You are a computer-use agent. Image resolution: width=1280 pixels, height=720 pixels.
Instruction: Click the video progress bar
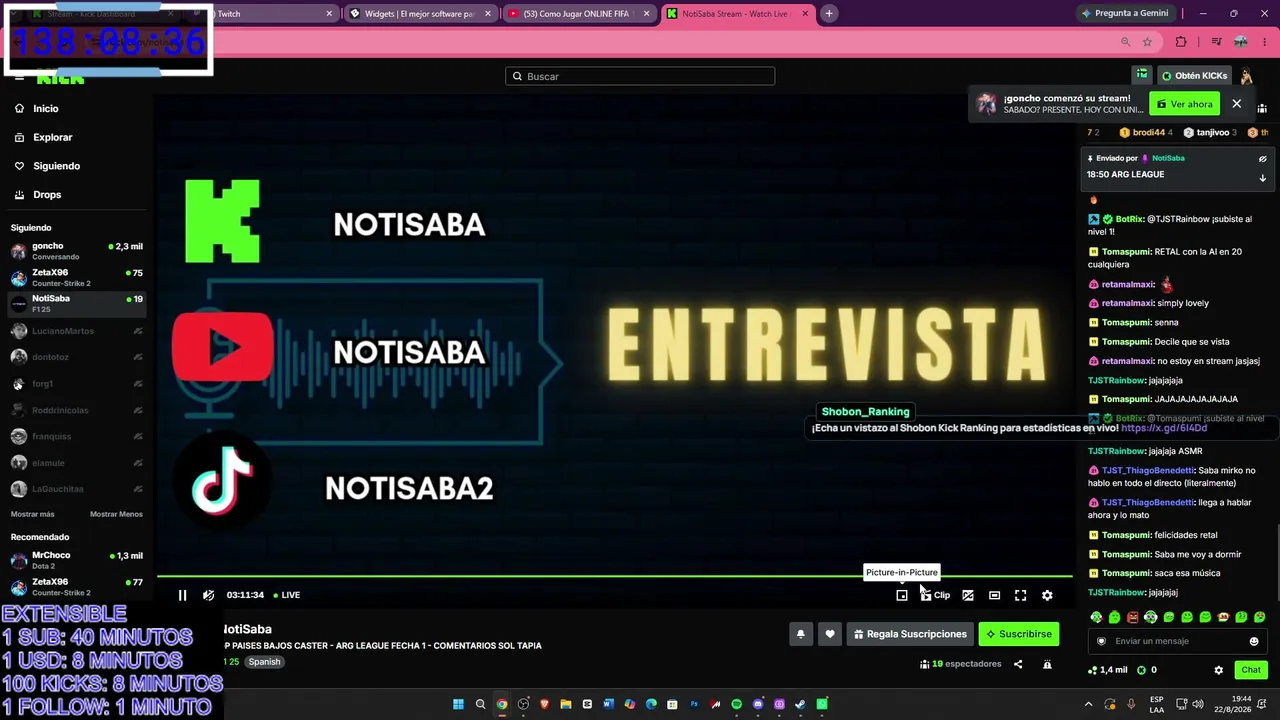tap(614, 576)
